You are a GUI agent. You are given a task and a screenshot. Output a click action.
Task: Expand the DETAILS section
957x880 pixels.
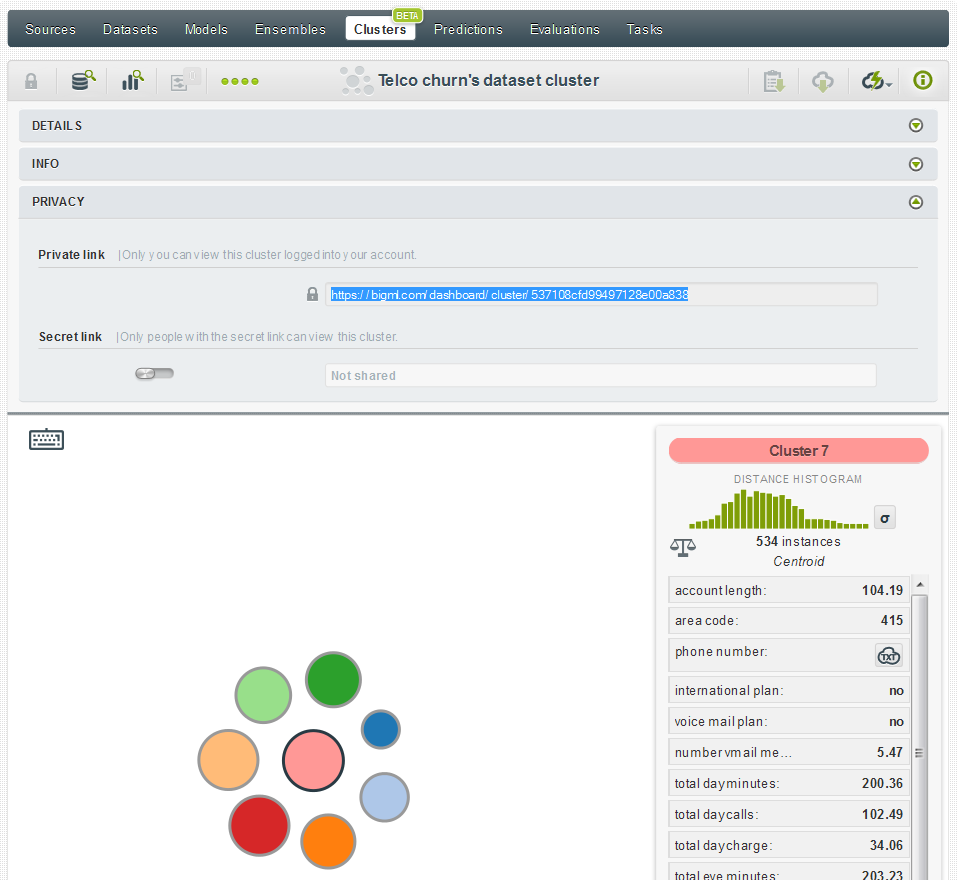[914, 126]
